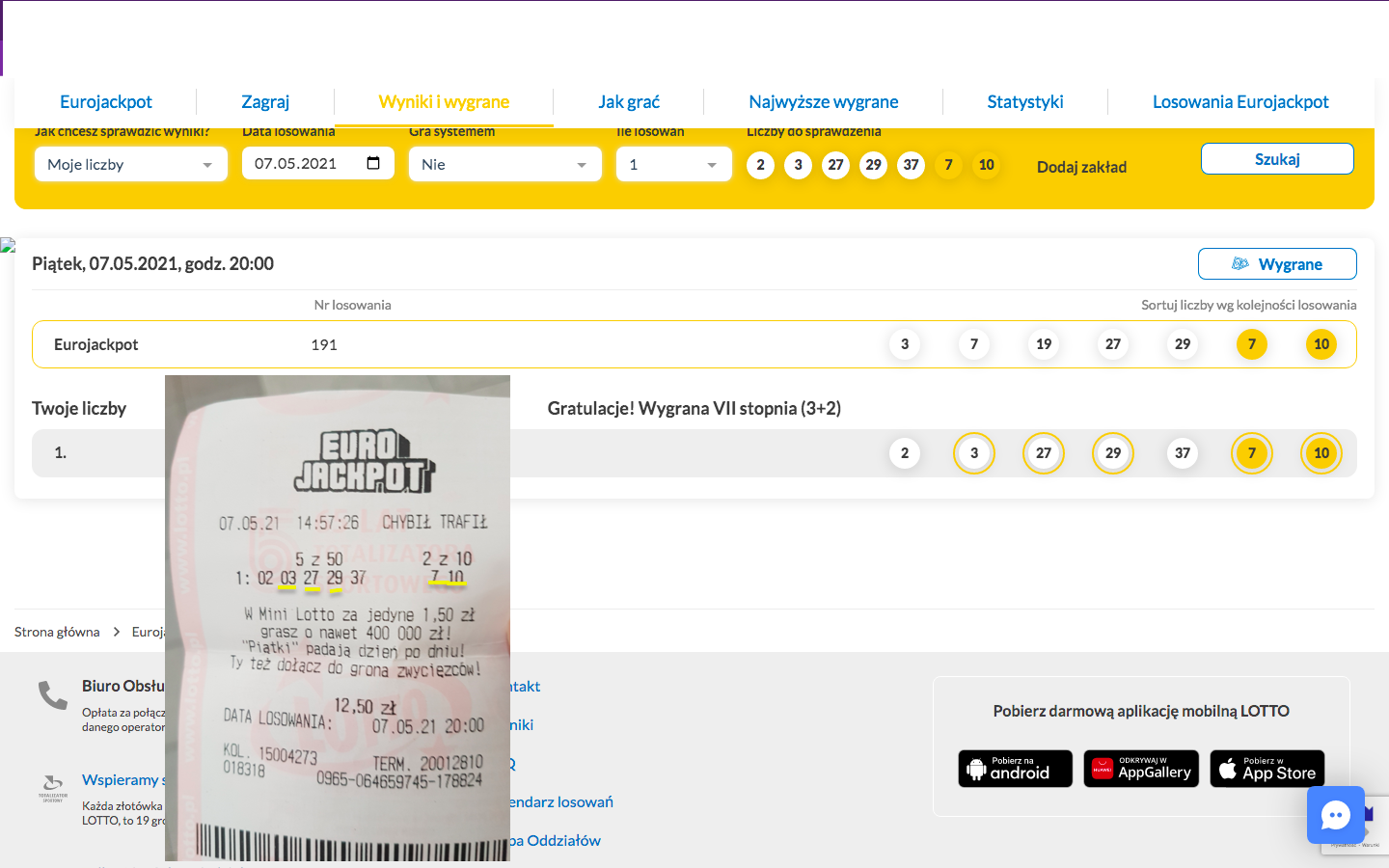Click the Oddziałów footer link
The height and width of the screenshot is (868, 1389).
[556, 840]
